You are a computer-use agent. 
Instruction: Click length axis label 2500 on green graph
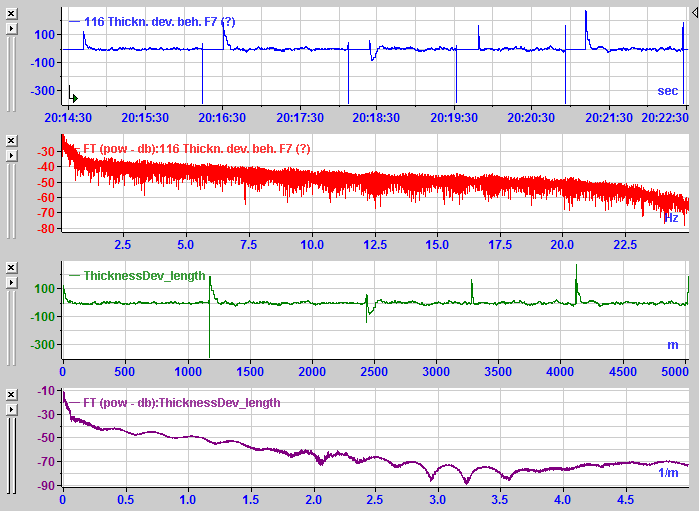click(x=374, y=372)
